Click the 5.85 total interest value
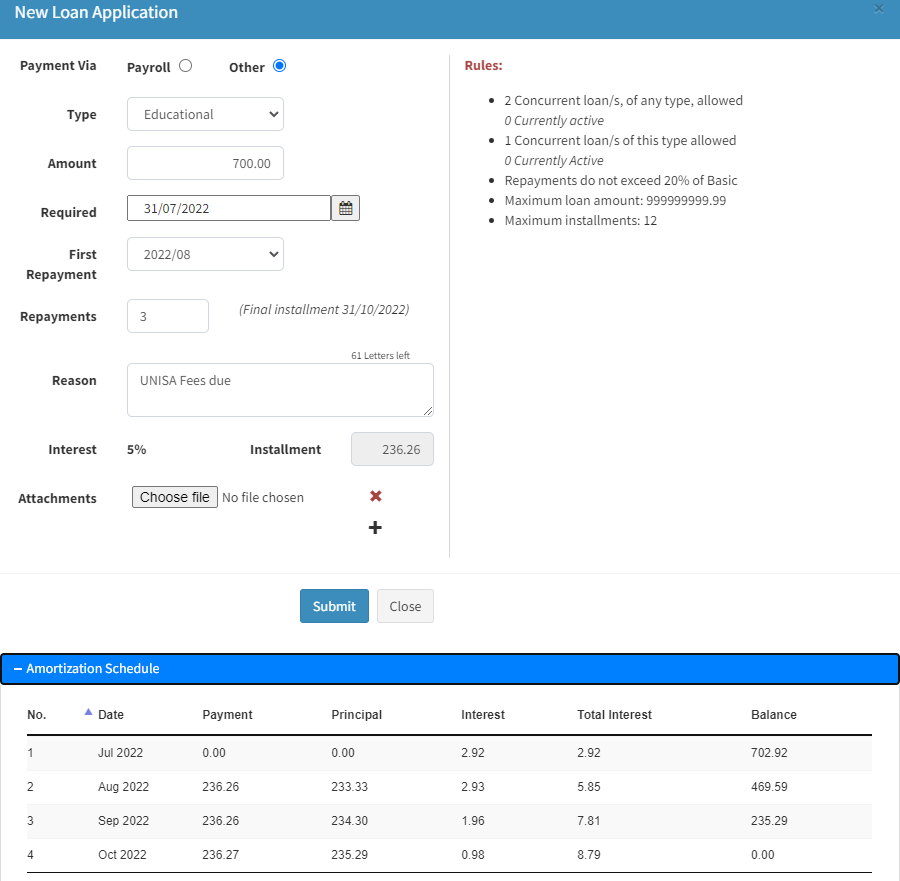Image resolution: width=900 pixels, height=881 pixels. tap(589, 786)
